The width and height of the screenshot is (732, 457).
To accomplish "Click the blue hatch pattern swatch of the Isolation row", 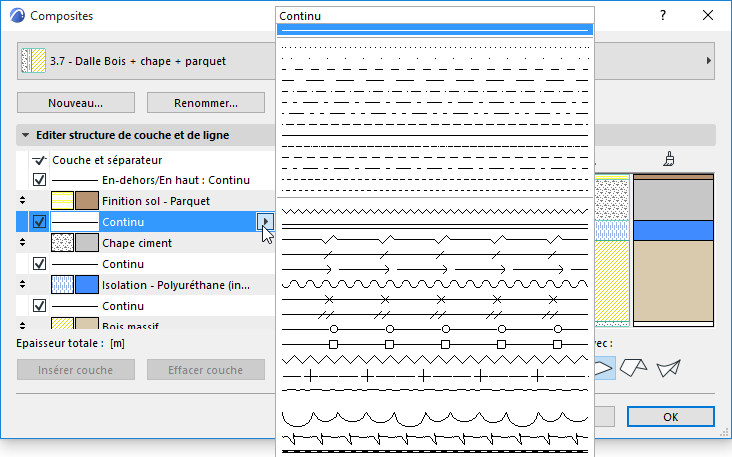I will pos(62,285).
